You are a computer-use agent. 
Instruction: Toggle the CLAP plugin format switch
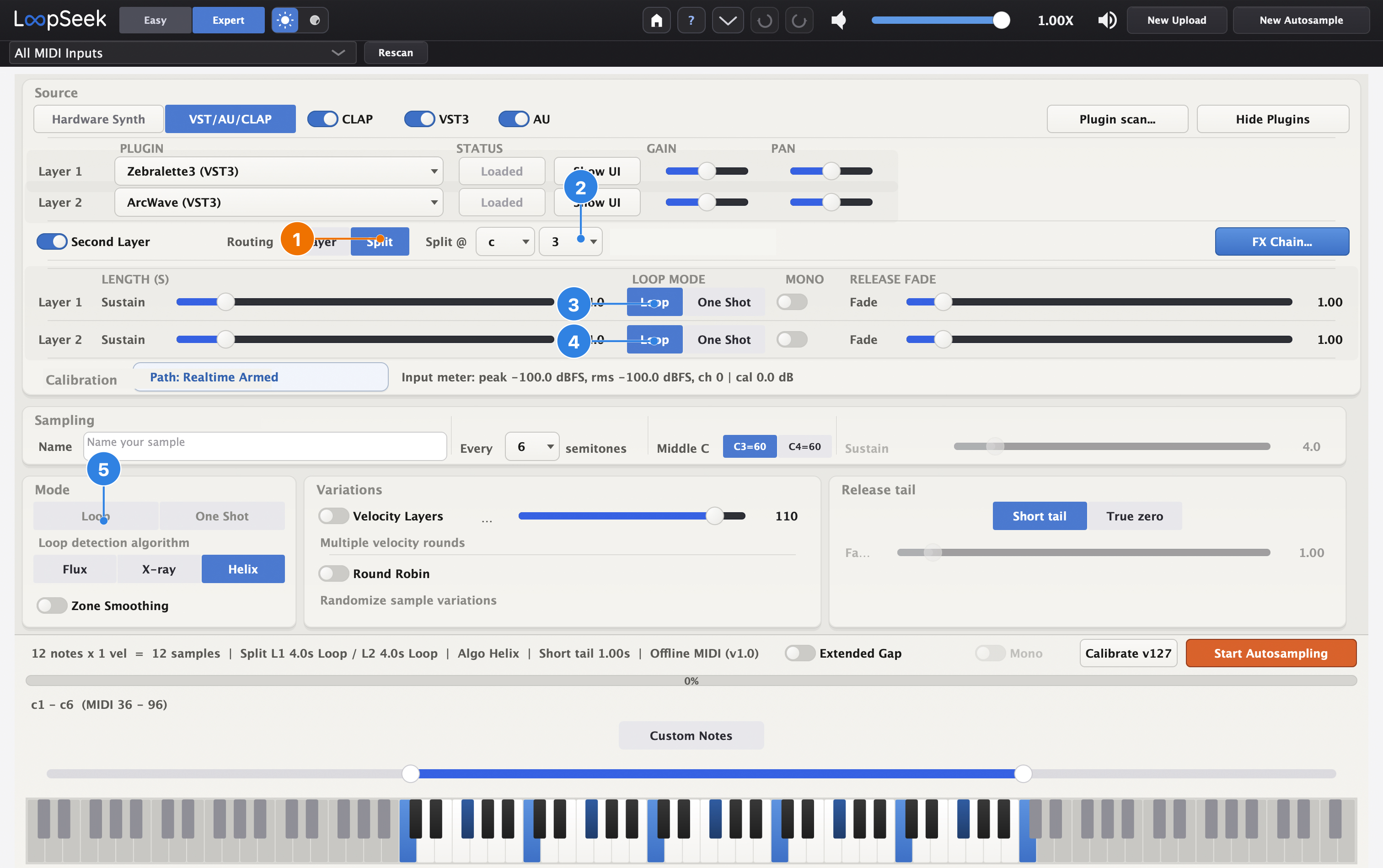click(x=322, y=119)
